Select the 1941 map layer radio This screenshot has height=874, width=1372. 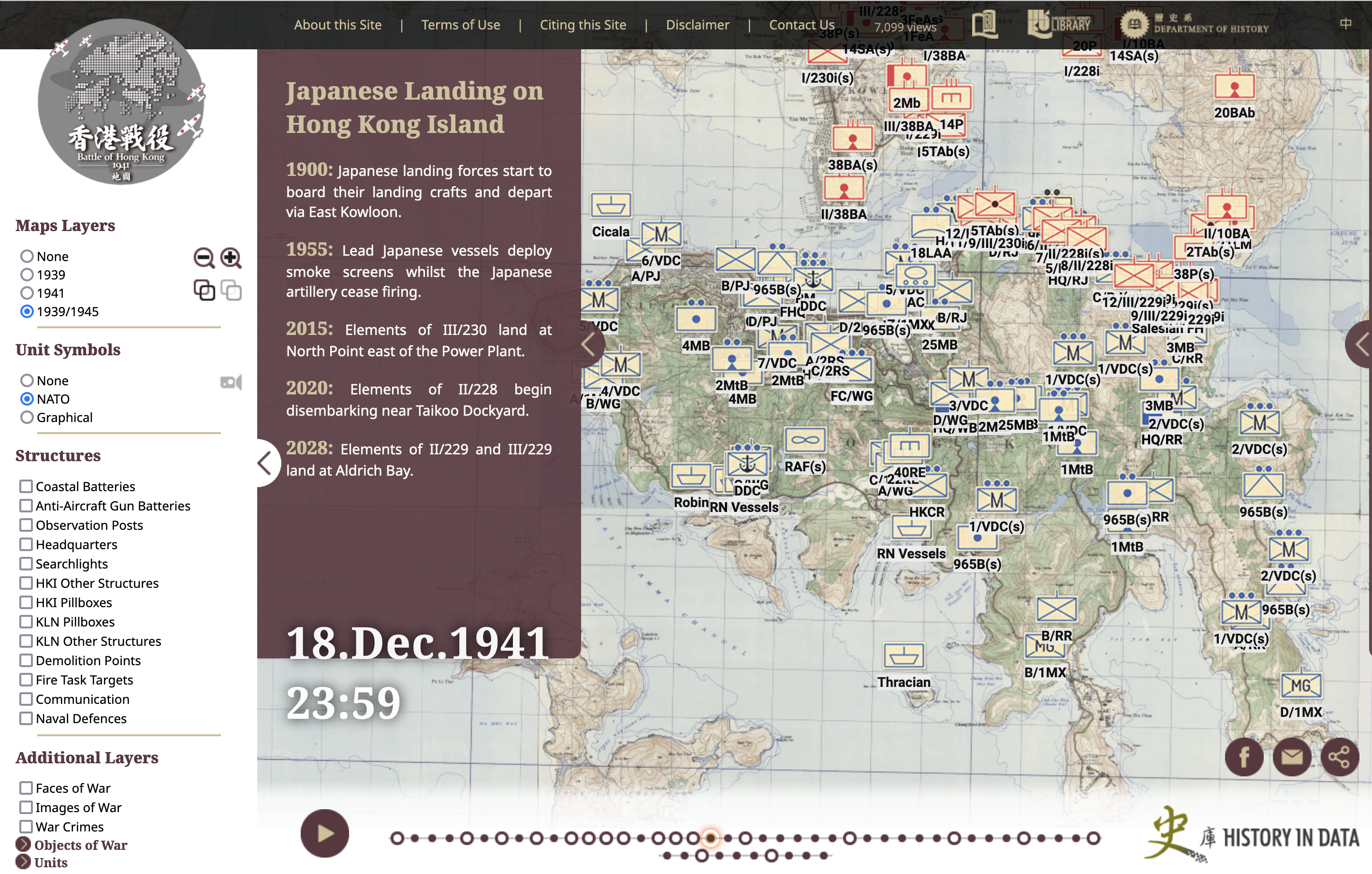click(x=27, y=293)
